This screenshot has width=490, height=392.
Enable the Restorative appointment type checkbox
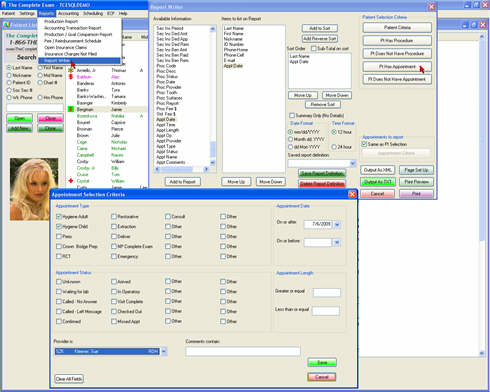(x=114, y=217)
